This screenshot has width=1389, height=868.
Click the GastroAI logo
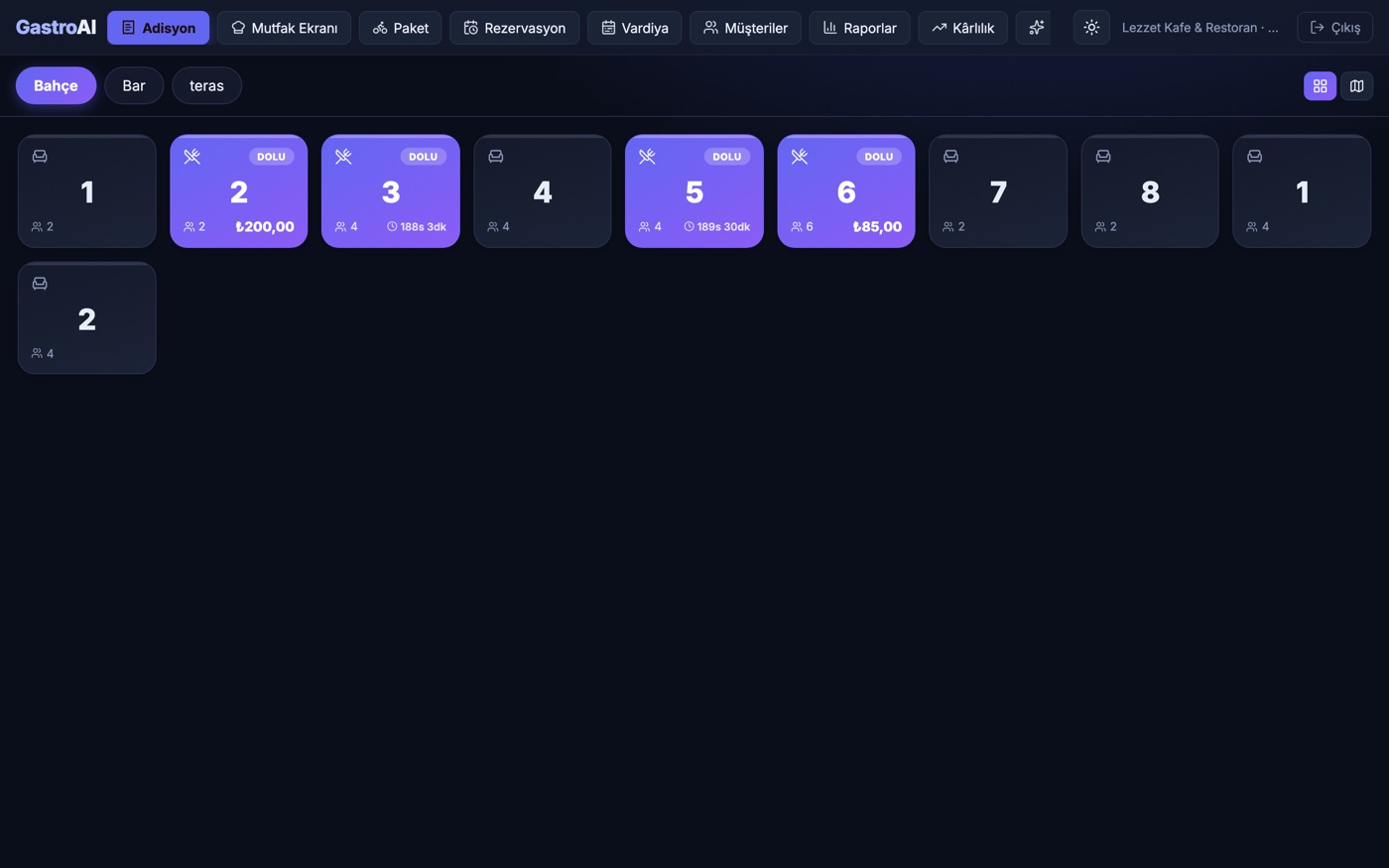[x=56, y=28]
